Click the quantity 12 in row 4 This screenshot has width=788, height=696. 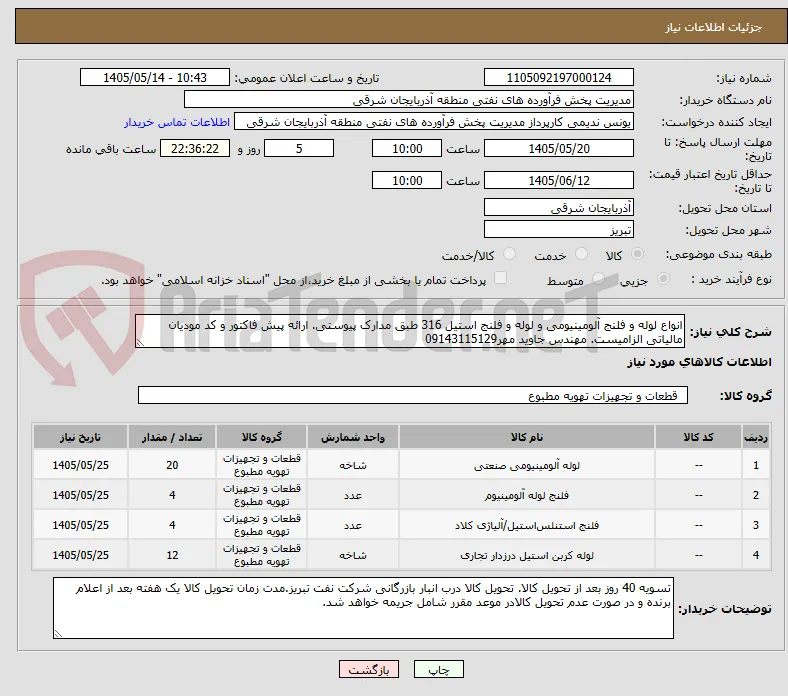172,555
